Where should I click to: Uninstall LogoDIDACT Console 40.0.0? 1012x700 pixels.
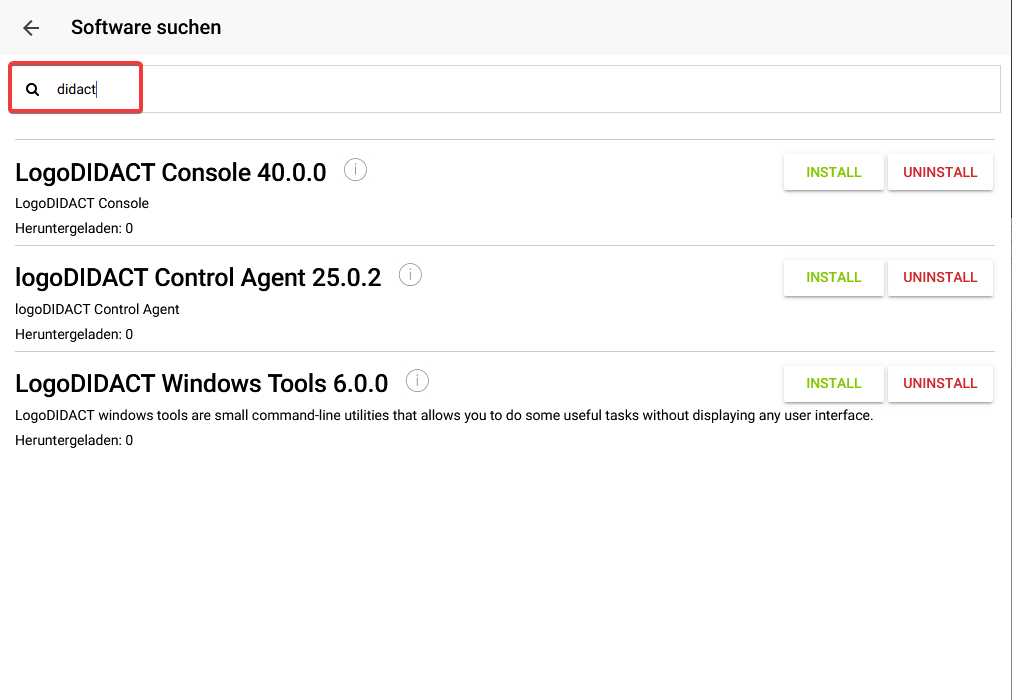pyautogui.click(x=940, y=172)
